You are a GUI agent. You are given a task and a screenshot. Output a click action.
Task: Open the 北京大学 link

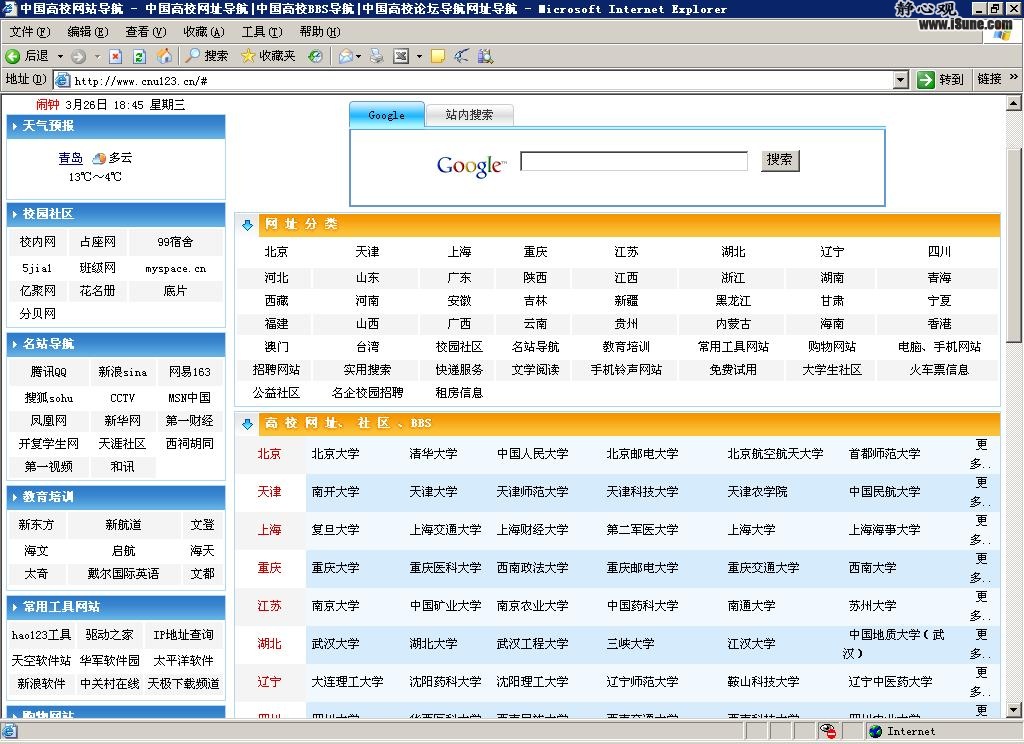click(335, 453)
